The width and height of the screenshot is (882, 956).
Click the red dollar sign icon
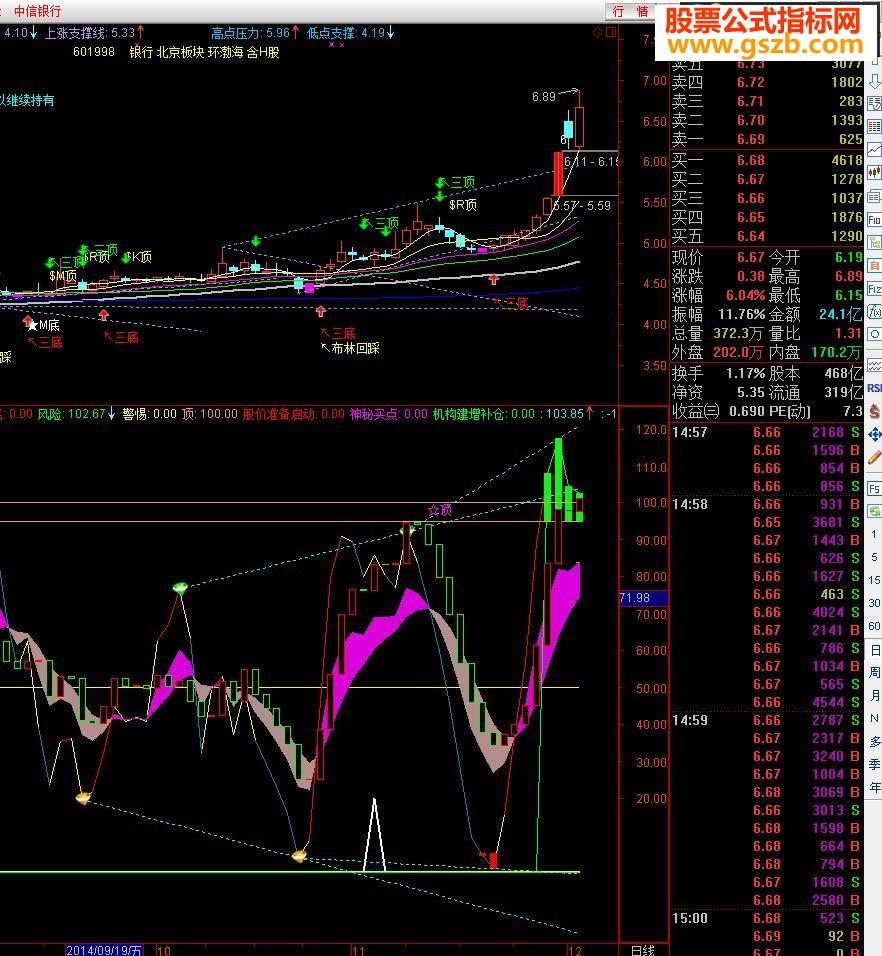(875, 411)
